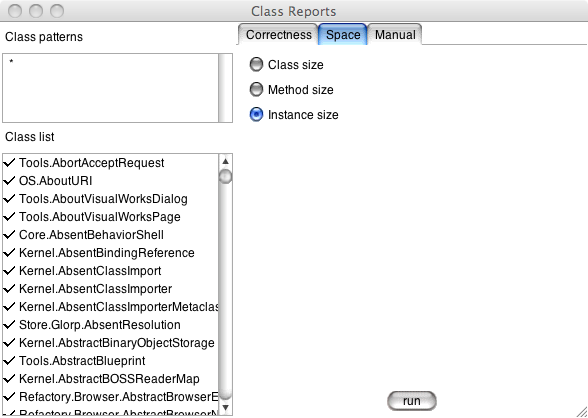
Task: Uncheck Tools.AbortAcceptRequest checkmark
Action: 9,162
